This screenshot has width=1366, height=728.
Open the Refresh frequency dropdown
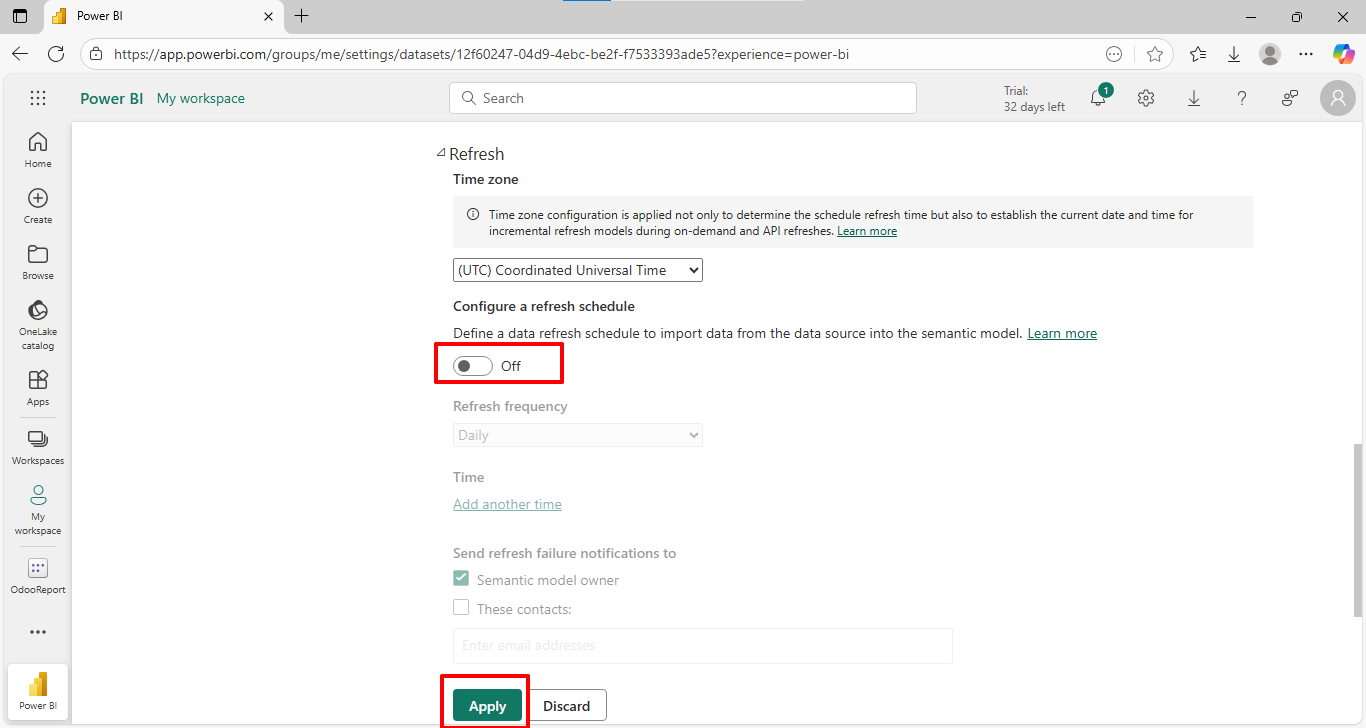click(578, 435)
